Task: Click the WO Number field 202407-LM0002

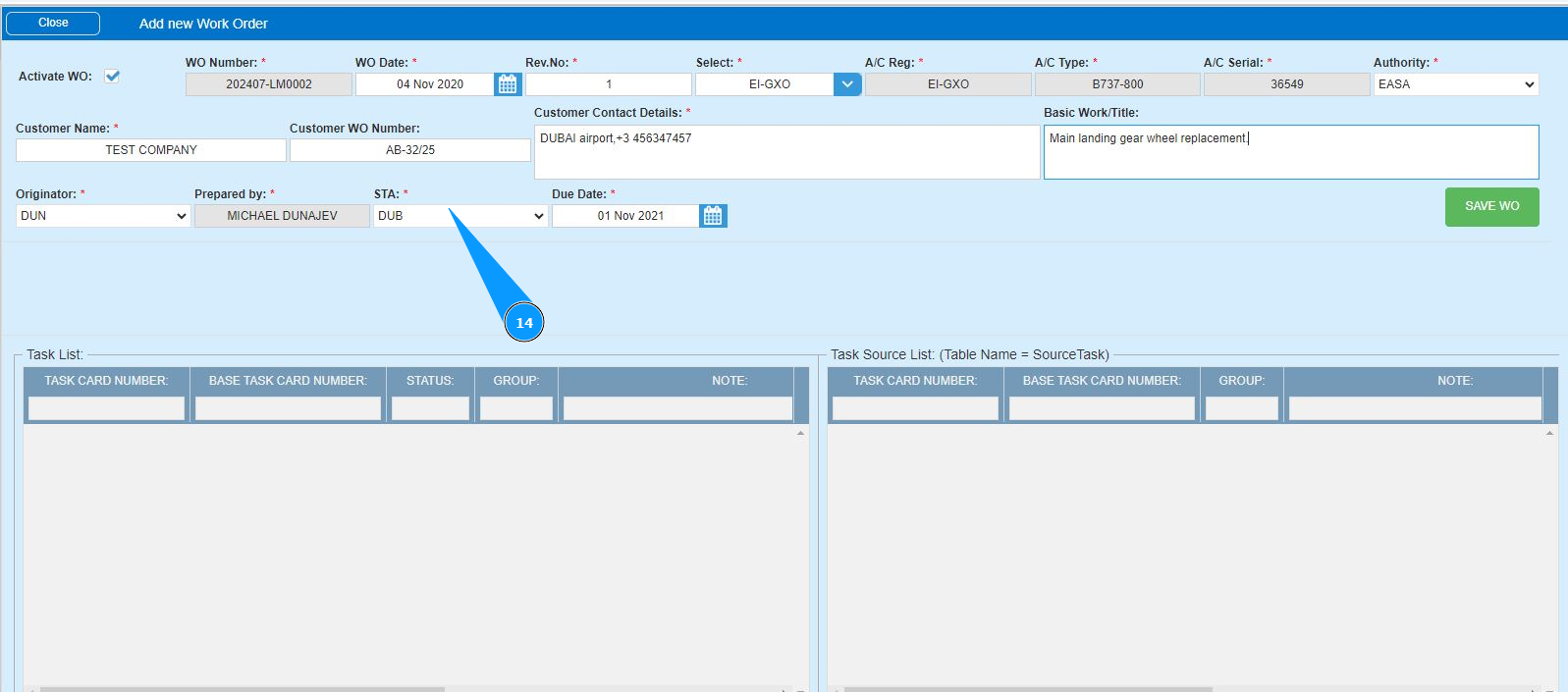Action: point(269,84)
